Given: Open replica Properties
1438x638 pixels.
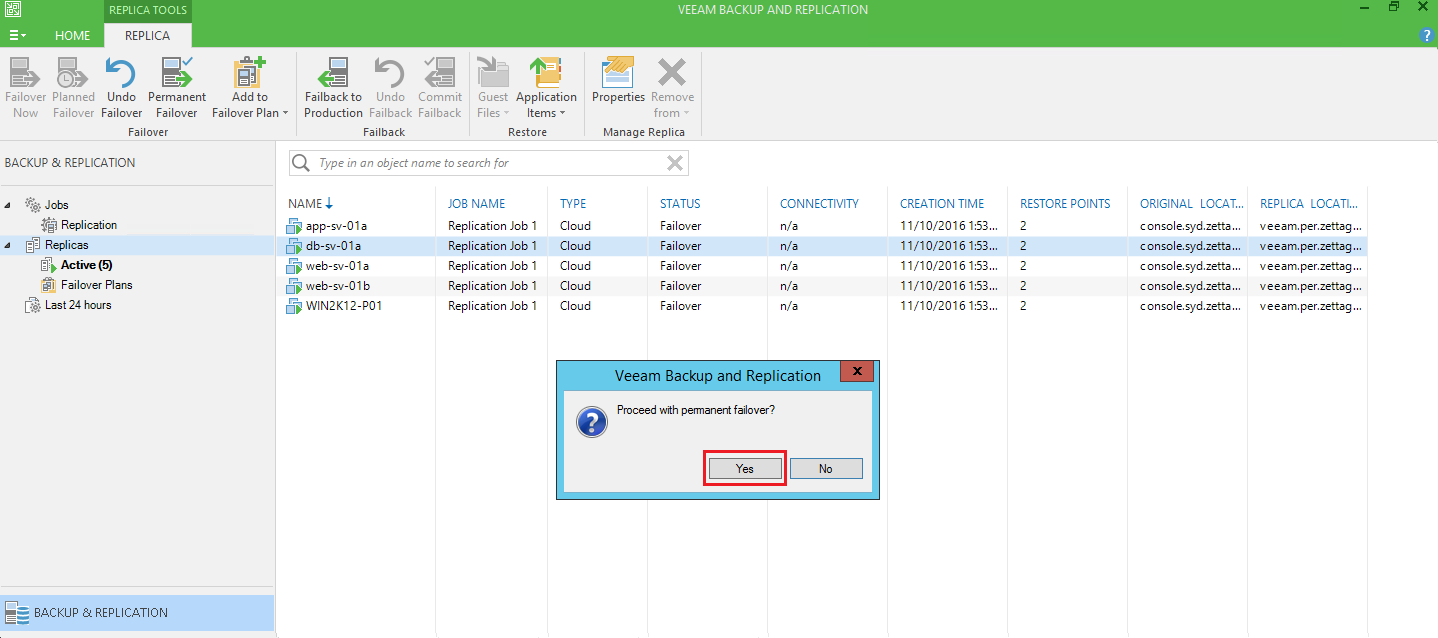Looking at the screenshot, I should click(x=618, y=80).
